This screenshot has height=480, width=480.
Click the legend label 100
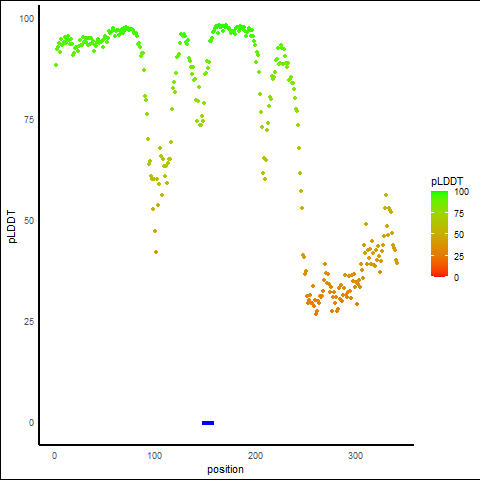point(462,192)
